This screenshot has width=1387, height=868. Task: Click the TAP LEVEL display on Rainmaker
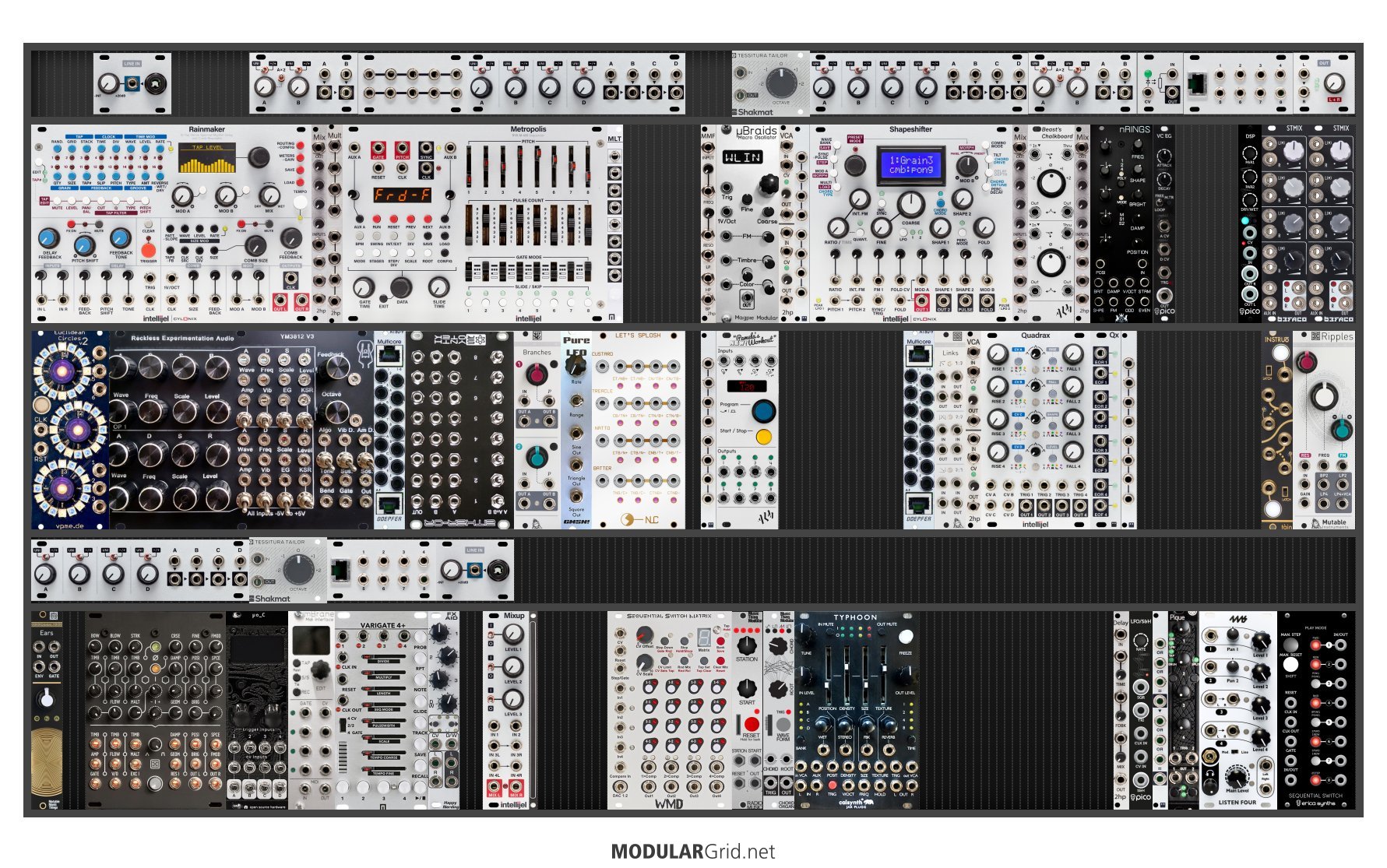207,158
